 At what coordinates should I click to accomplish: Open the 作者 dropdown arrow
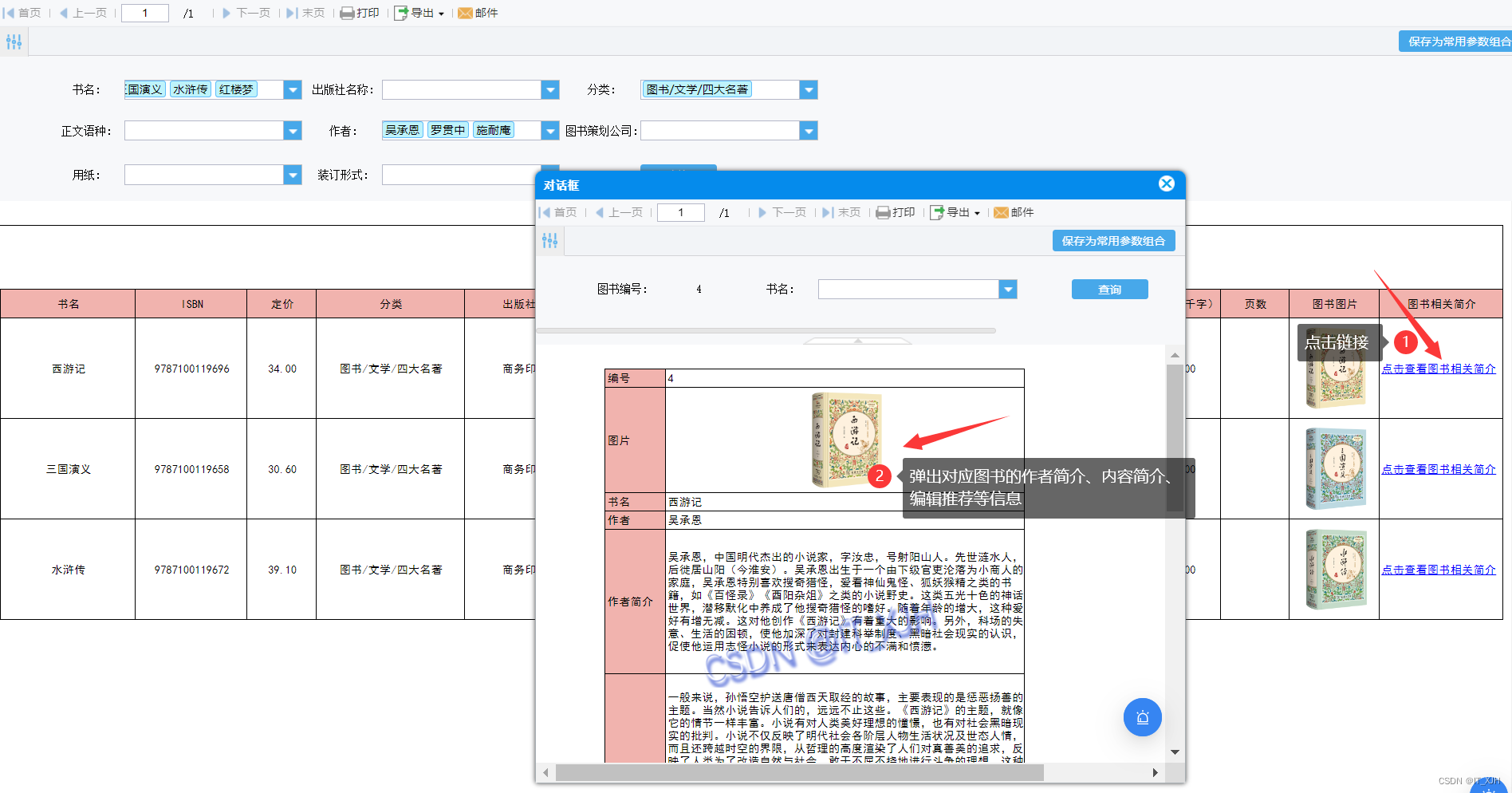pos(550,131)
